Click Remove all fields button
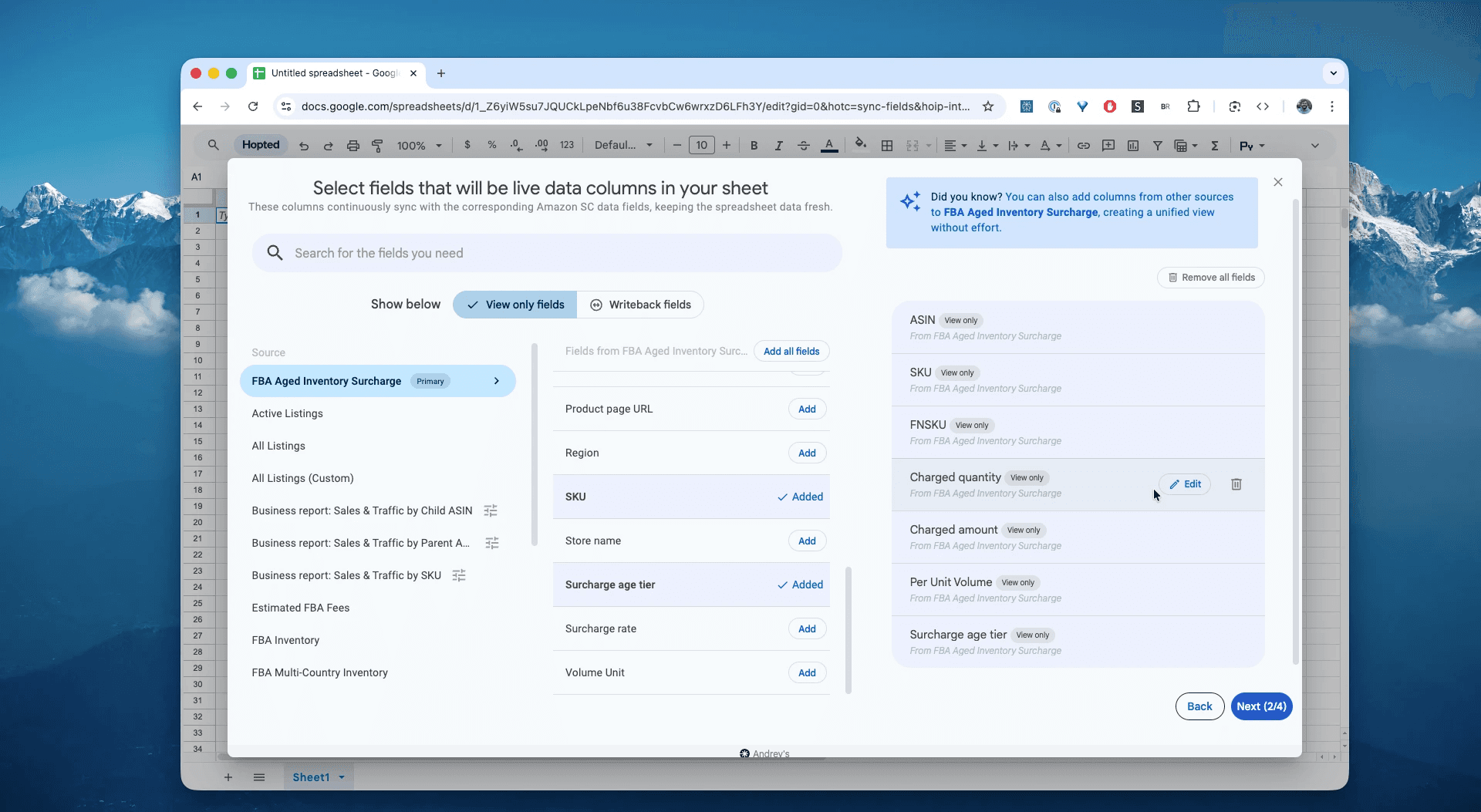This screenshot has width=1481, height=812. 1211,278
